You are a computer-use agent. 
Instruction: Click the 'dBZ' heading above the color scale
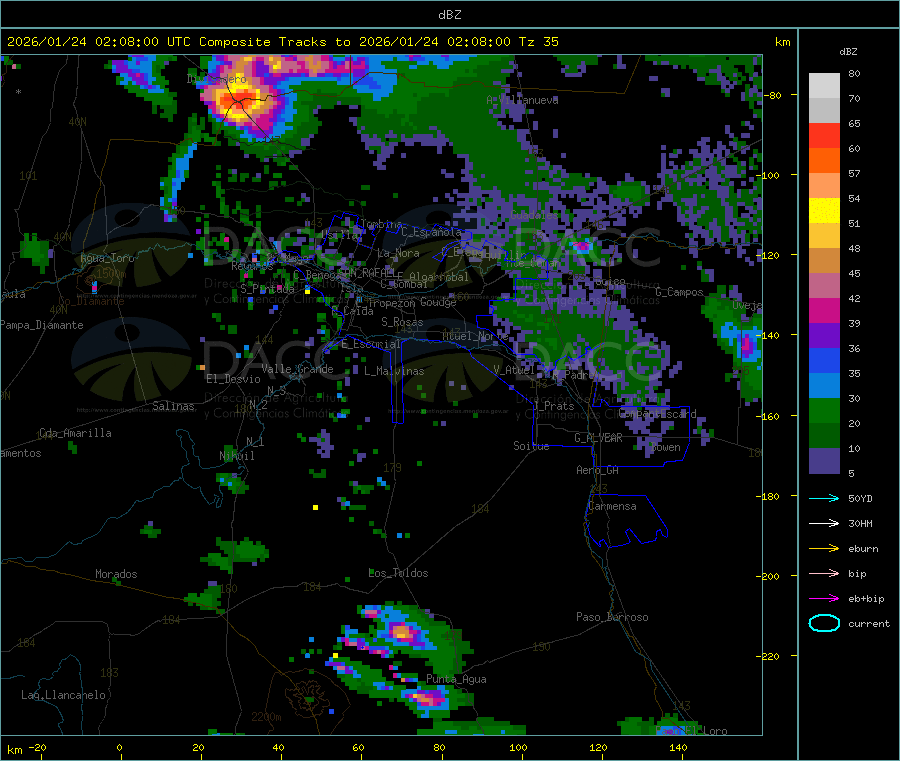click(x=848, y=52)
